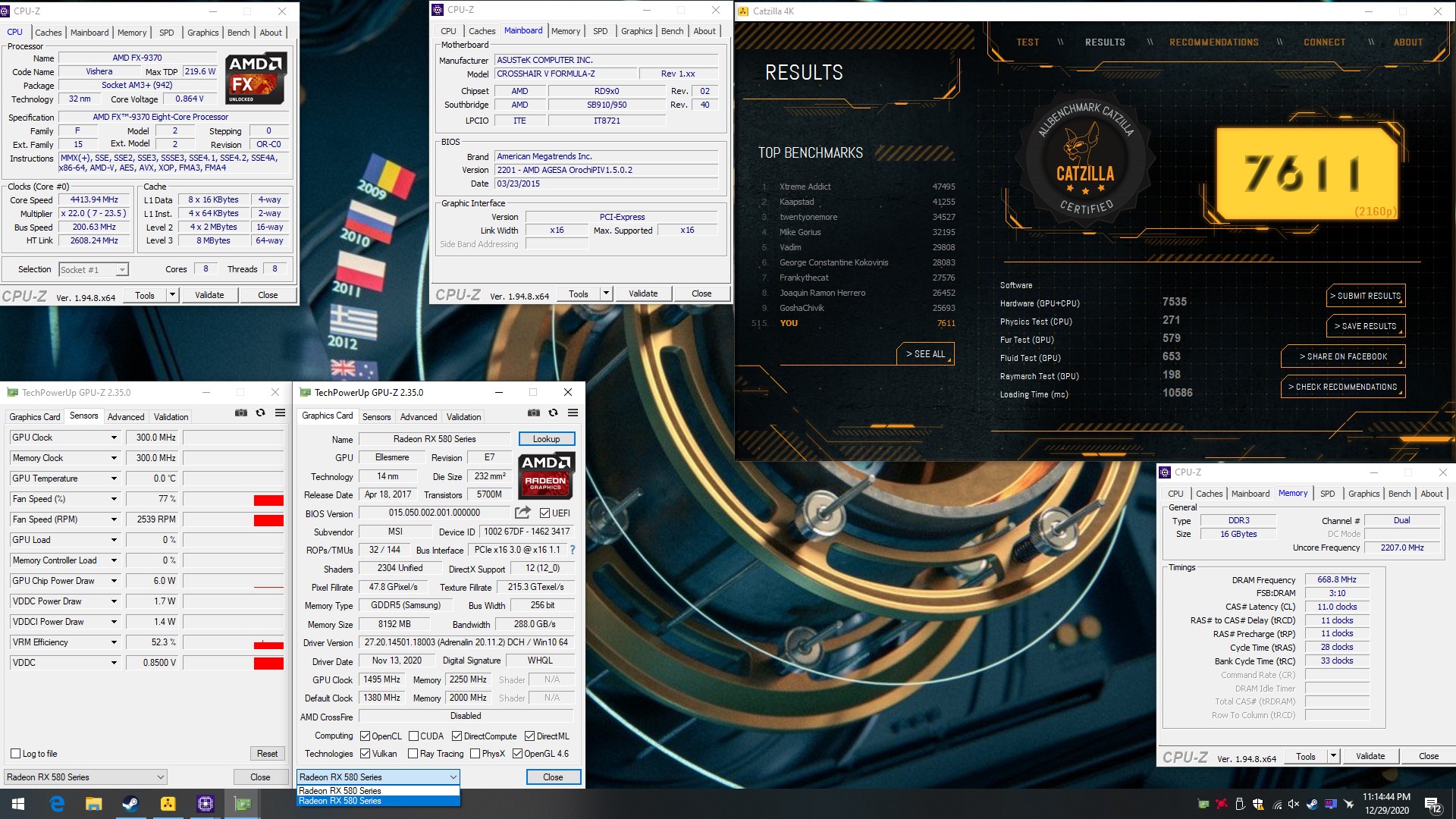This screenshot has width=1456, height=819.
Task: Open Windows Start menu
Action: 18,804
